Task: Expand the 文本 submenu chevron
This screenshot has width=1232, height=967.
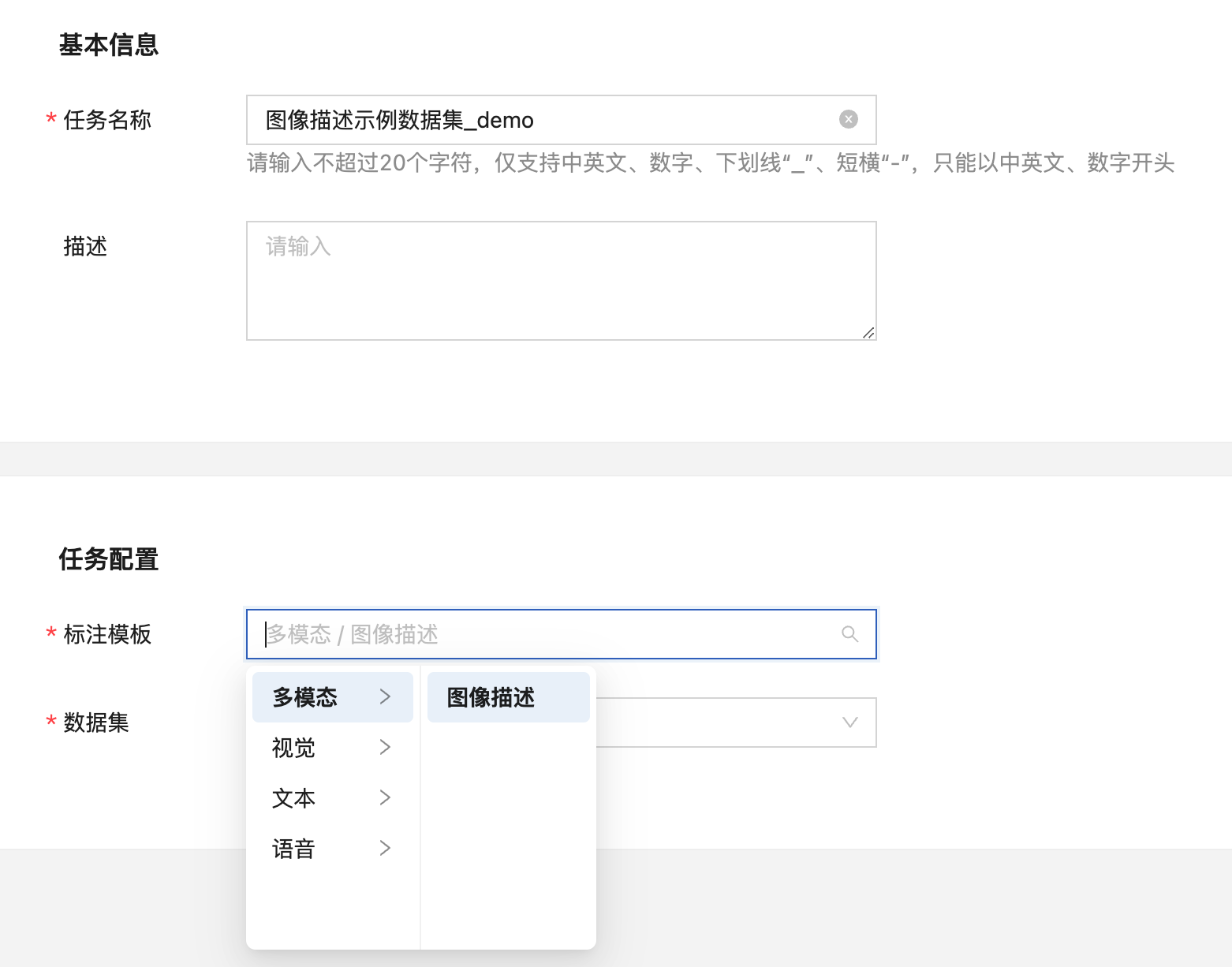Action: point(385,797)
